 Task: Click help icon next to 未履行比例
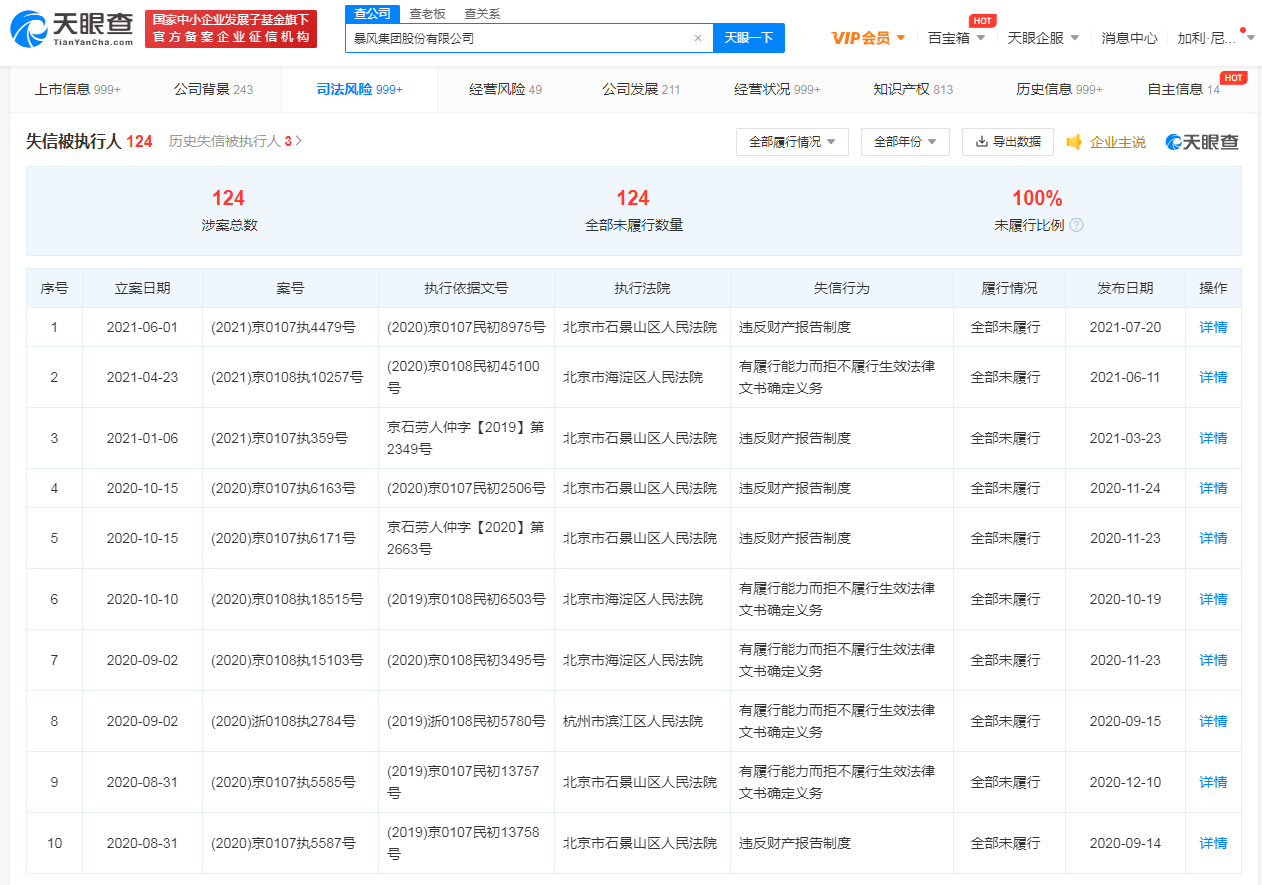pyautogui.click(x=1076, y=225)
